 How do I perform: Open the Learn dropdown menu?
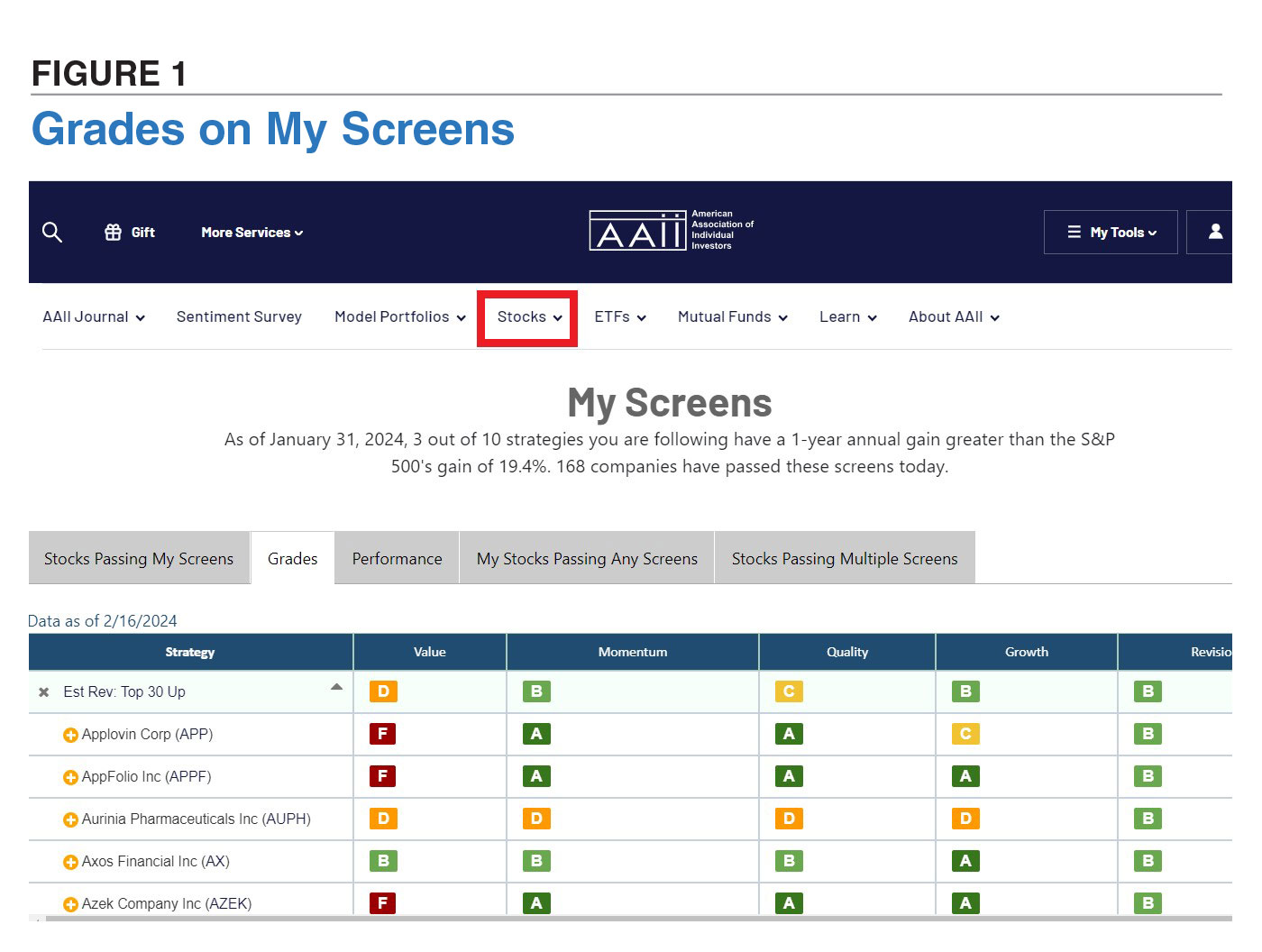[x=848, y=317]
